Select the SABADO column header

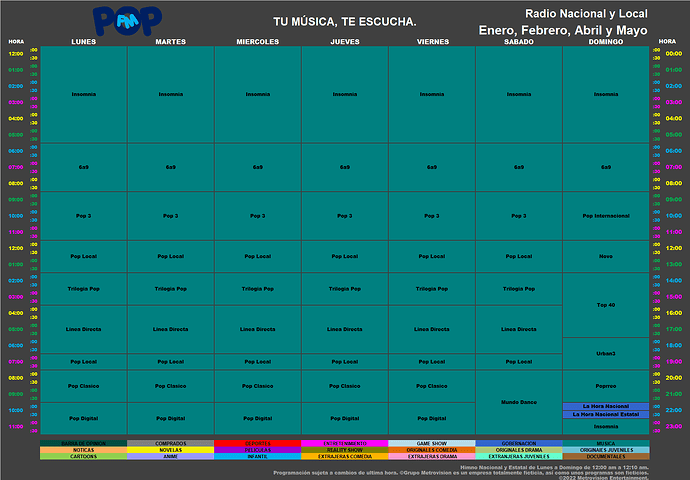[x=519, y=42]
